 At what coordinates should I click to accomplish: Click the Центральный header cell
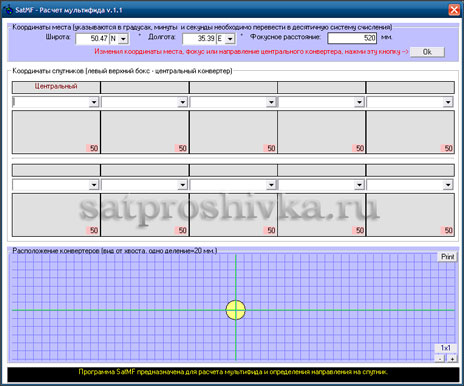[x=56, y=87]
